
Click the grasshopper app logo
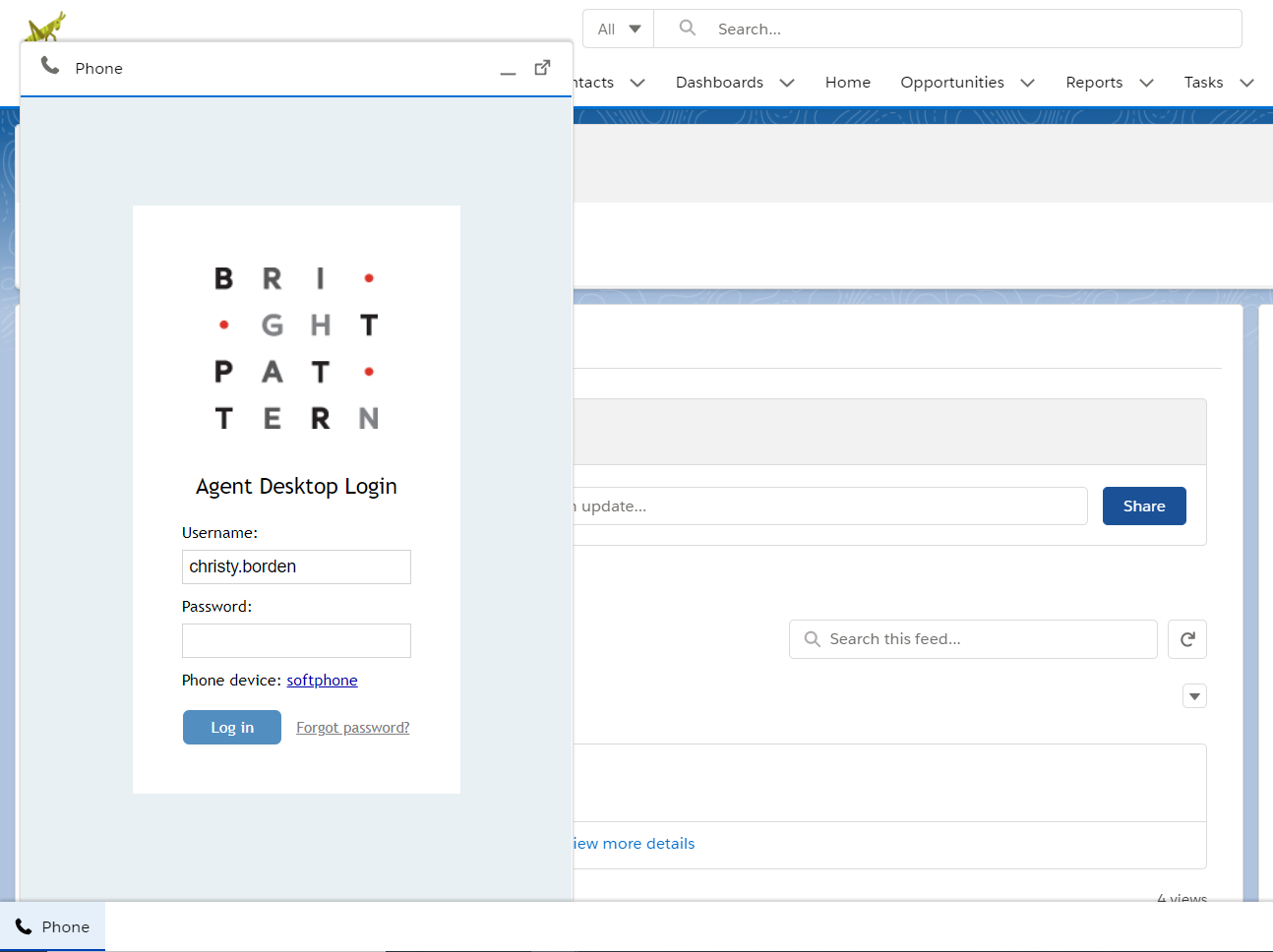(44, 26)
